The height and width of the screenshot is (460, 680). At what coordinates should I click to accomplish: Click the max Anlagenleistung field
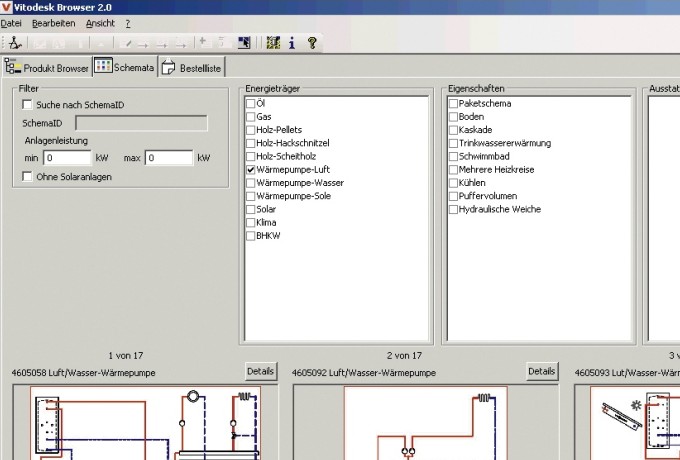point(169,158)
